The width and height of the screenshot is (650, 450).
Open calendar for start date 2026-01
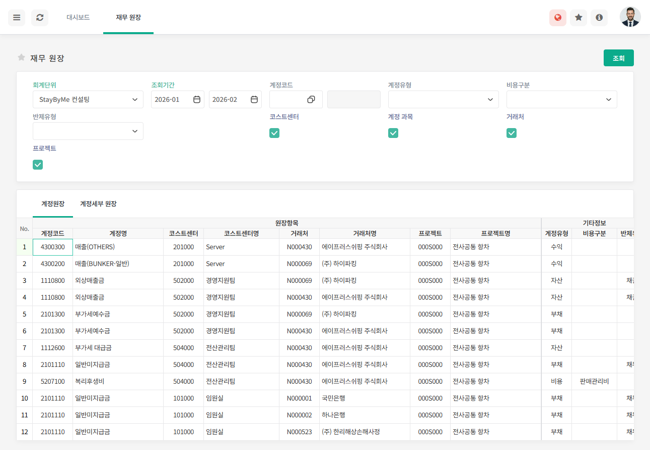197,100
